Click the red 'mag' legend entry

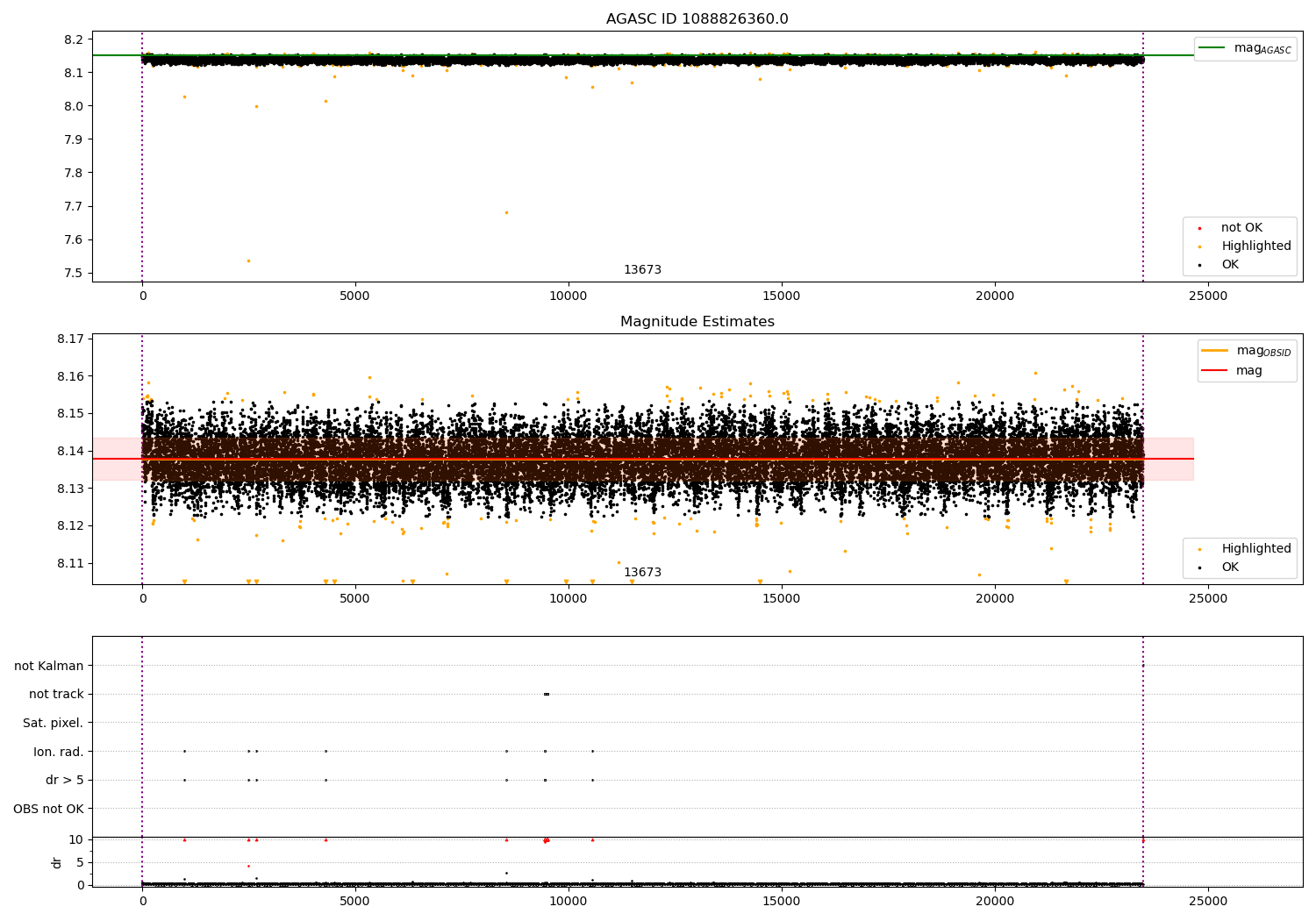tap(1233, 371)
